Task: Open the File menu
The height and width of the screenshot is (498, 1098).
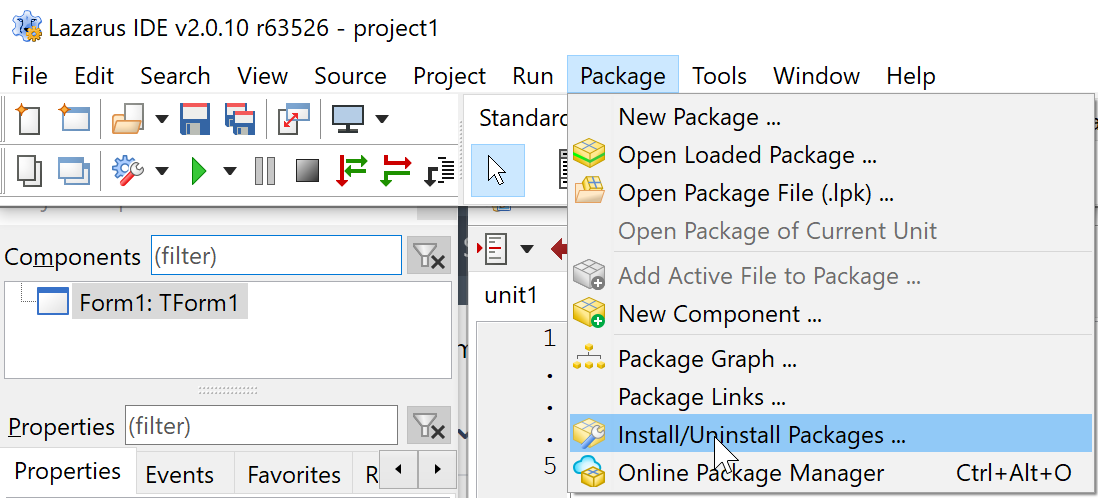Action: point(29,76)
